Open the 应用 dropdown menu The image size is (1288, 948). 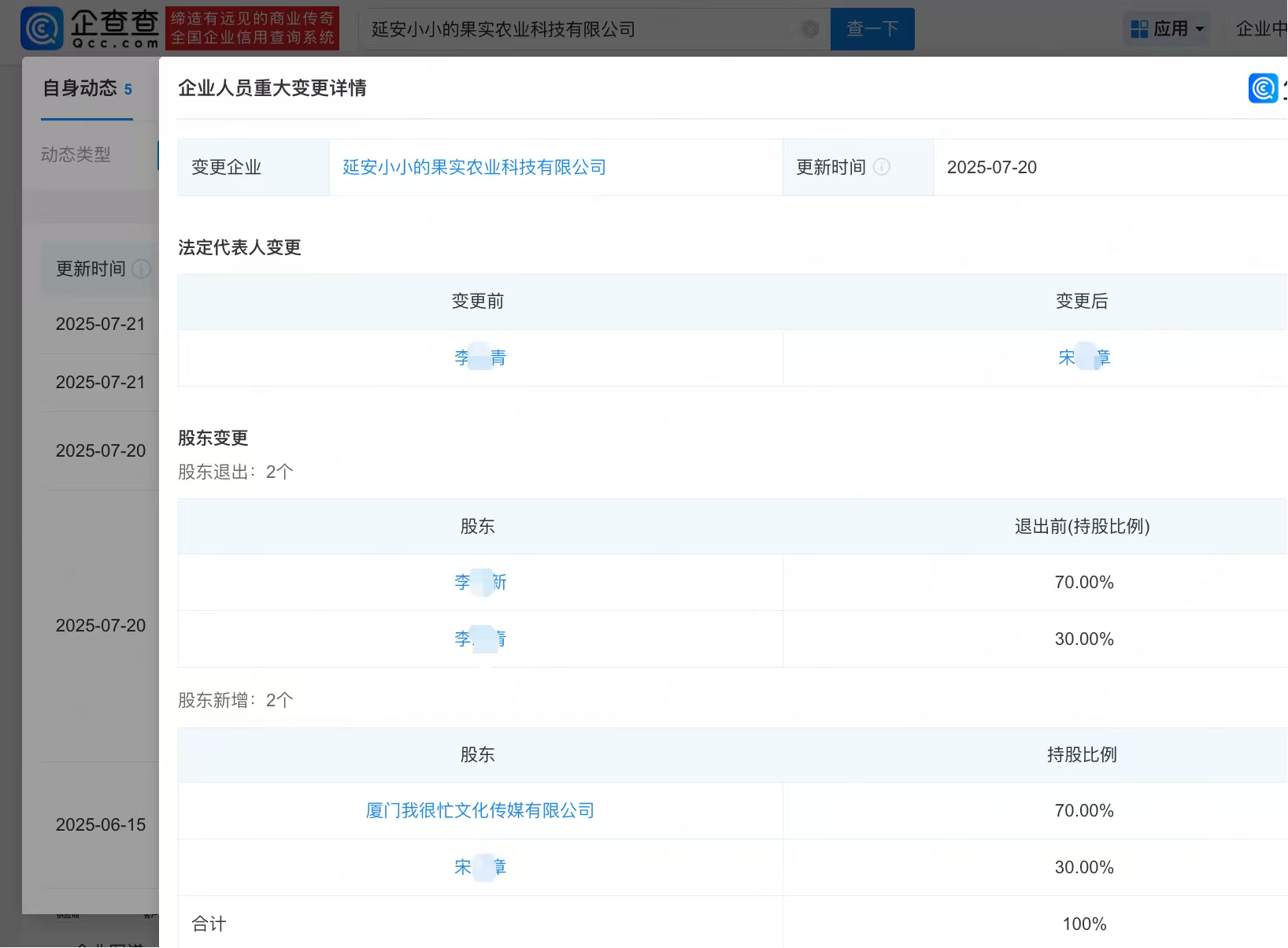click(x=1168, y=29)
